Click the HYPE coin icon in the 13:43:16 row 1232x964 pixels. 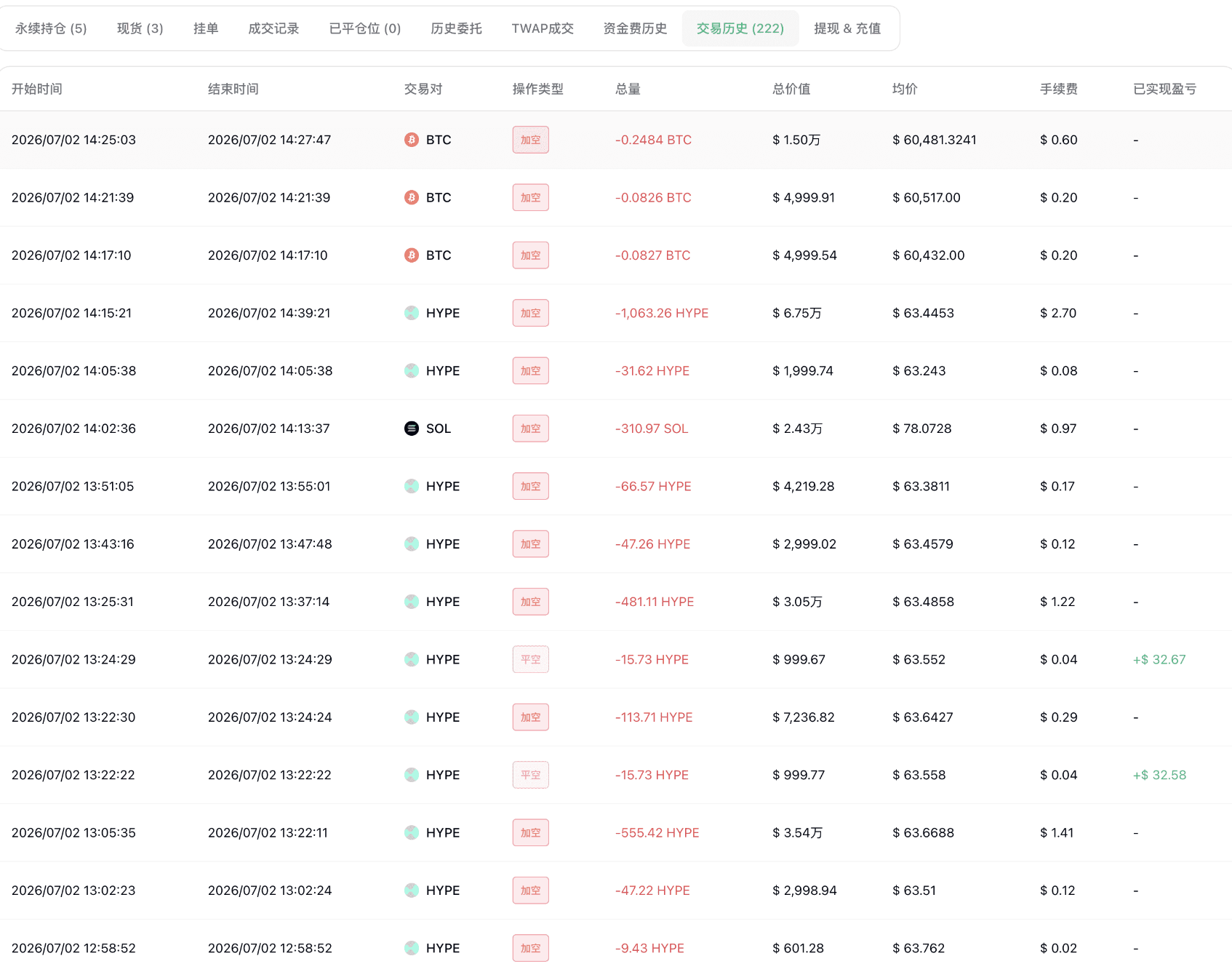point(412,543)
